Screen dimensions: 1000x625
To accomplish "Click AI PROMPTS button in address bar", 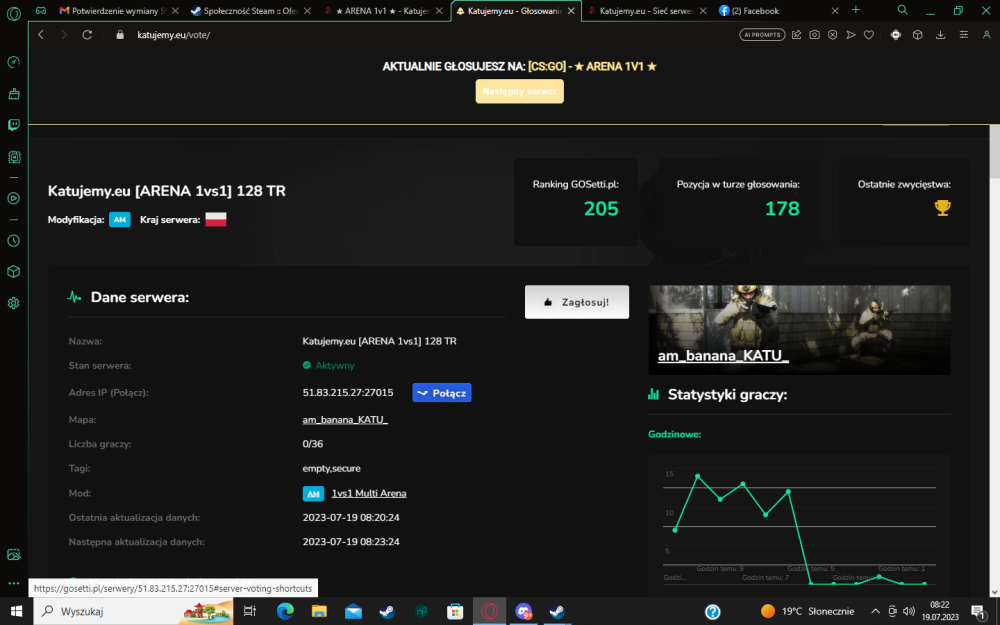I will [762, 34].
